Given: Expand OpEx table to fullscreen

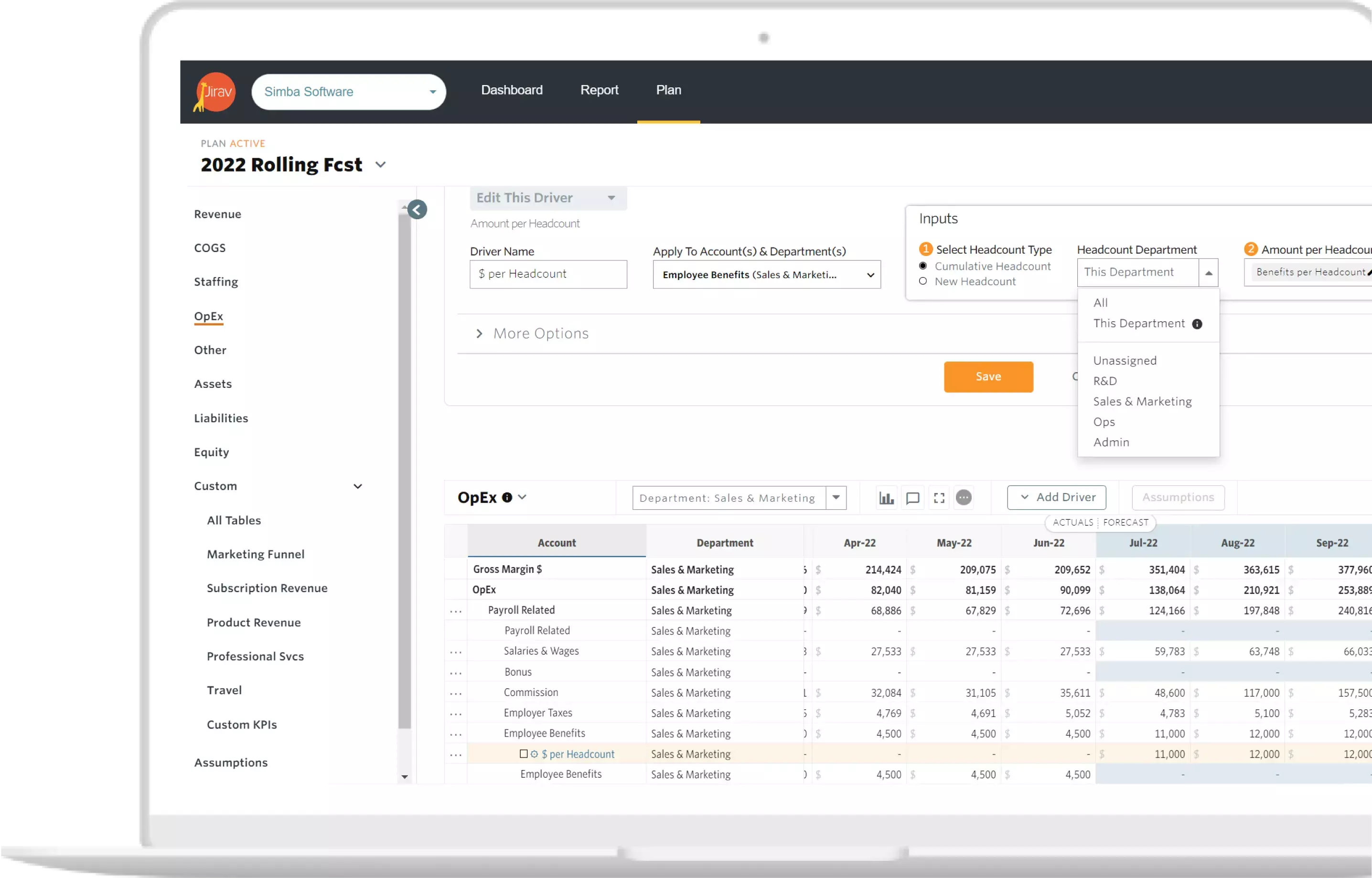Looking at the screenshot, I should 939,498.
